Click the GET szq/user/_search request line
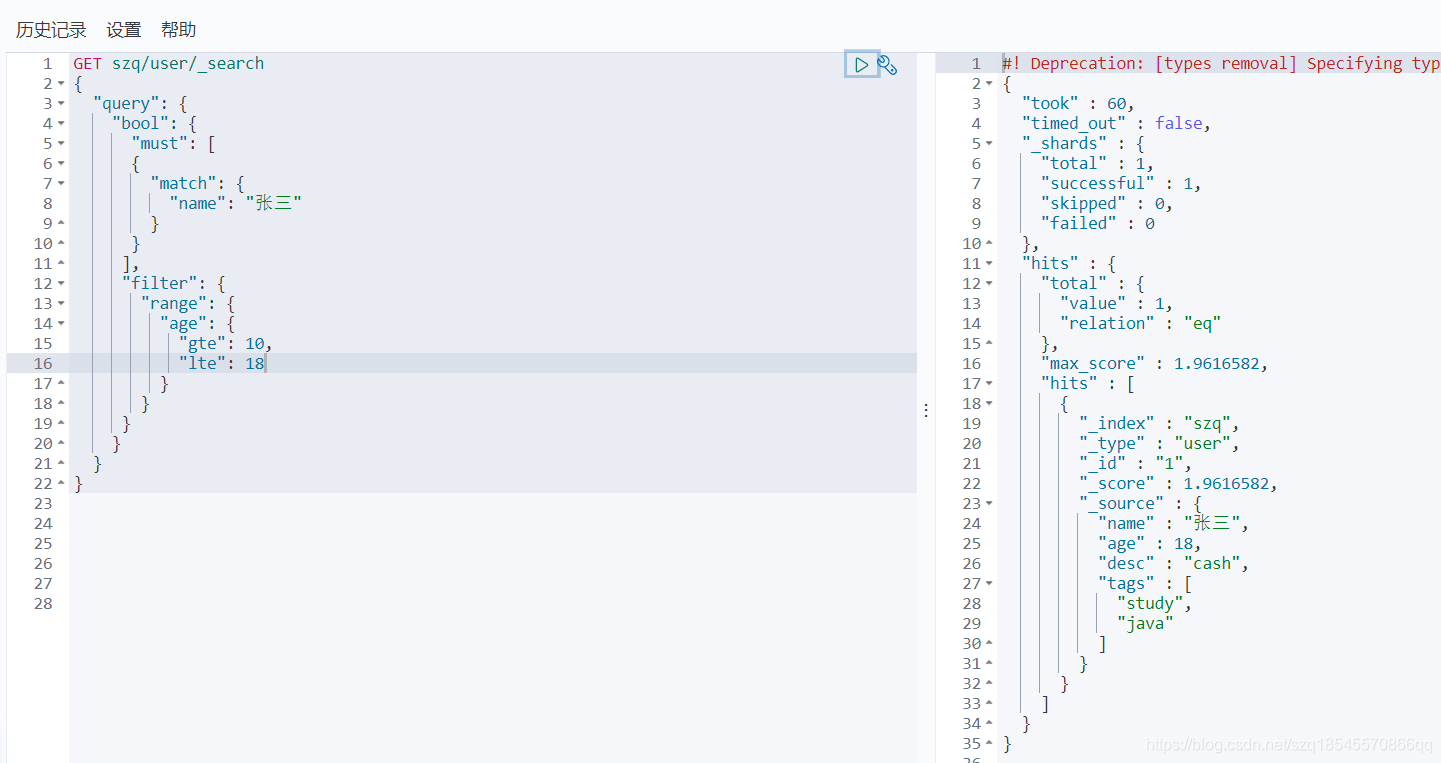Screen dimensions: 1441x763 tap(168, 63)
